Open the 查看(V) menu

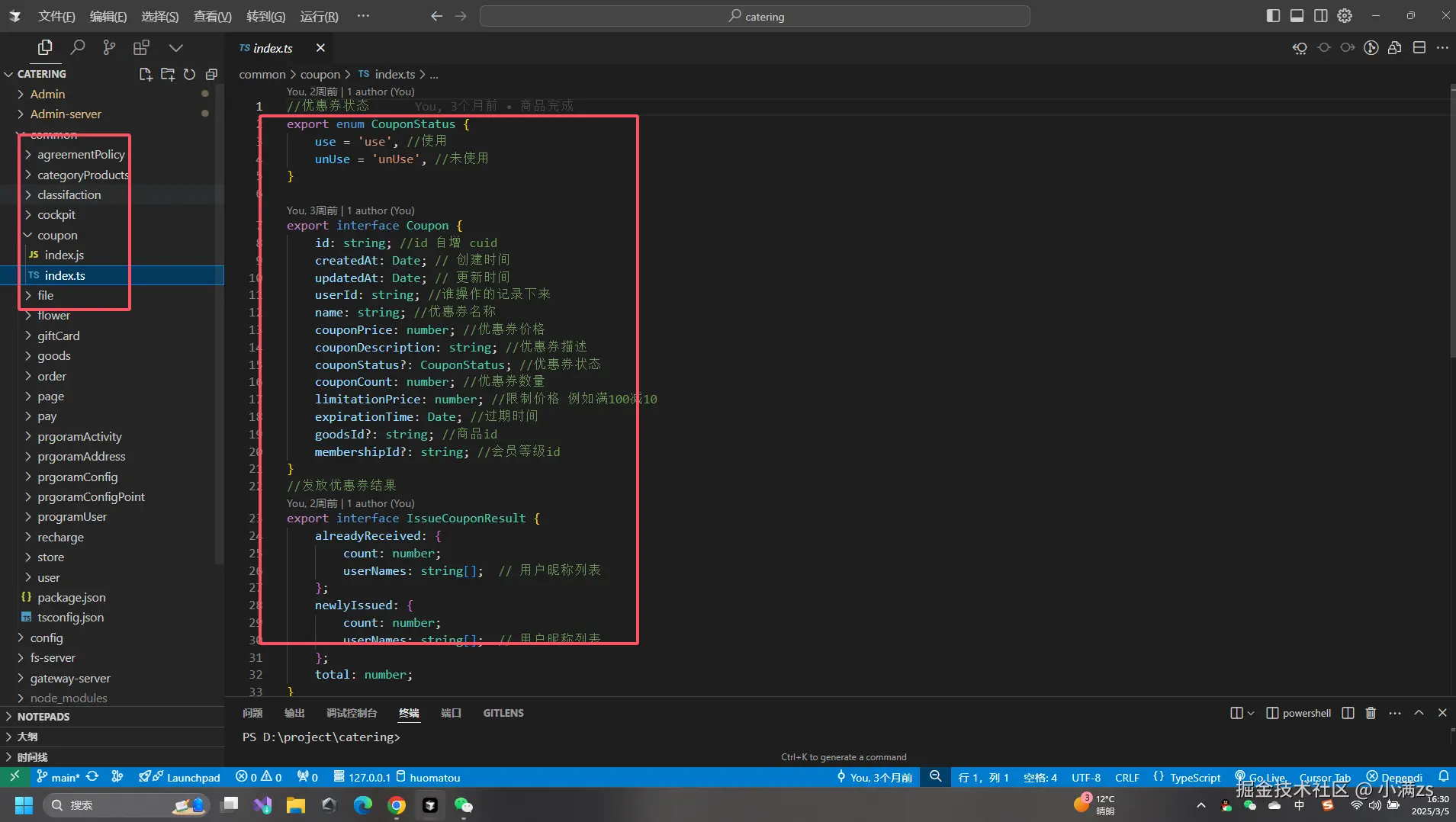click(212, 16)
